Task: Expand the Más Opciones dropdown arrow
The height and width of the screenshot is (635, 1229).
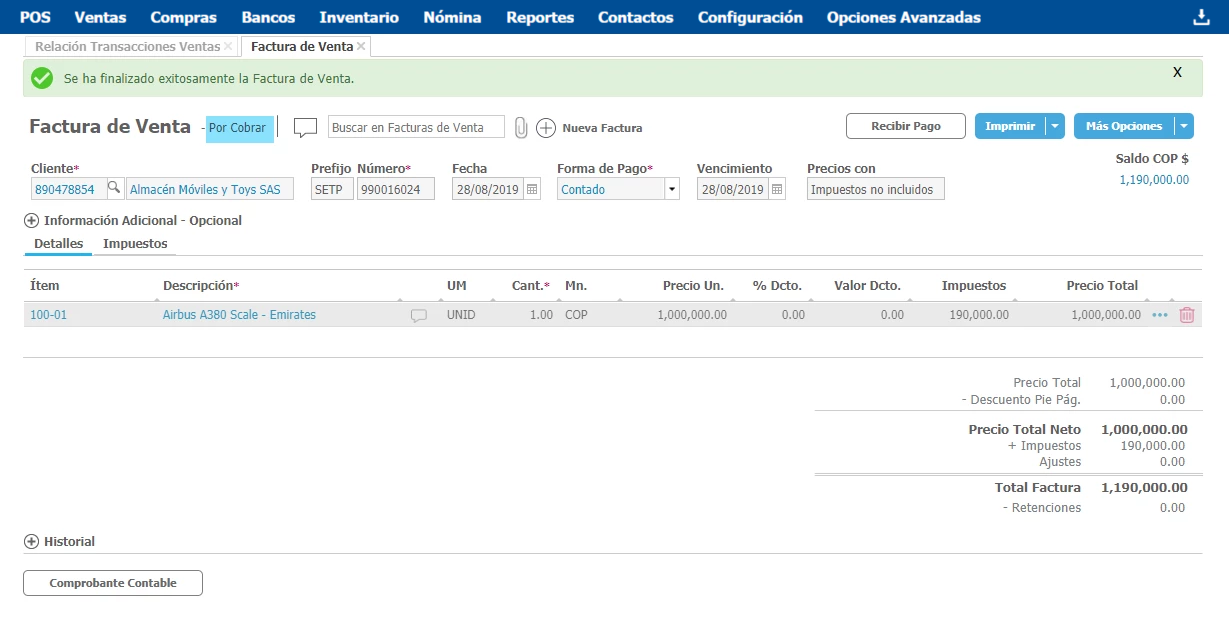Action: [1184, 126]
